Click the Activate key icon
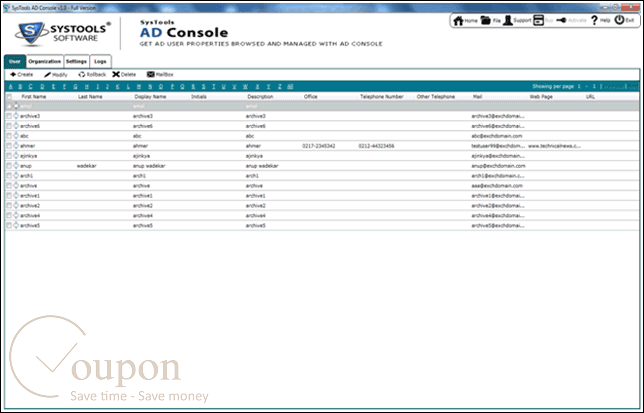 [x=561, y=20]
